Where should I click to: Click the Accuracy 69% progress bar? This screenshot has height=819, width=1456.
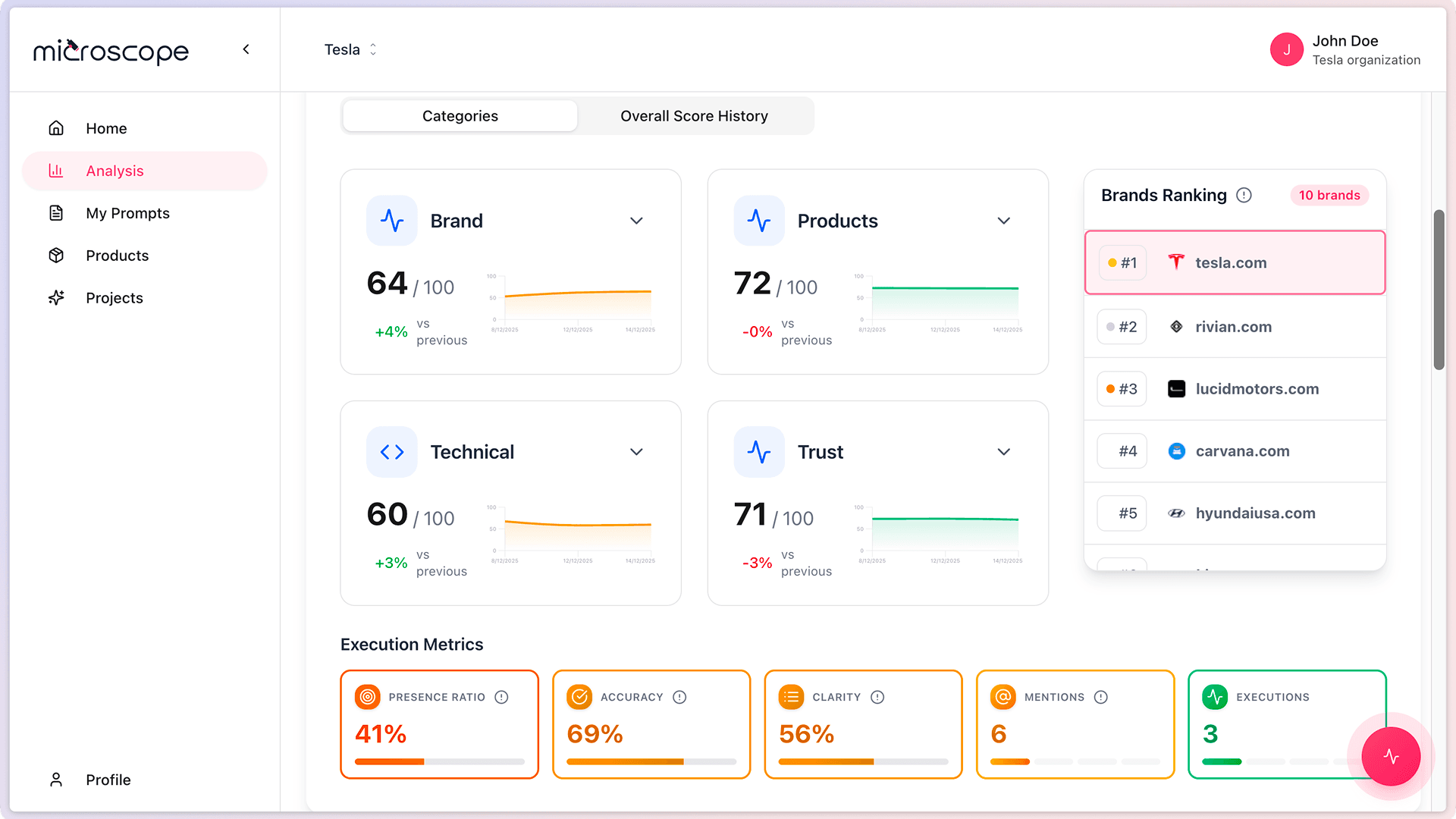tap(651, 761)
